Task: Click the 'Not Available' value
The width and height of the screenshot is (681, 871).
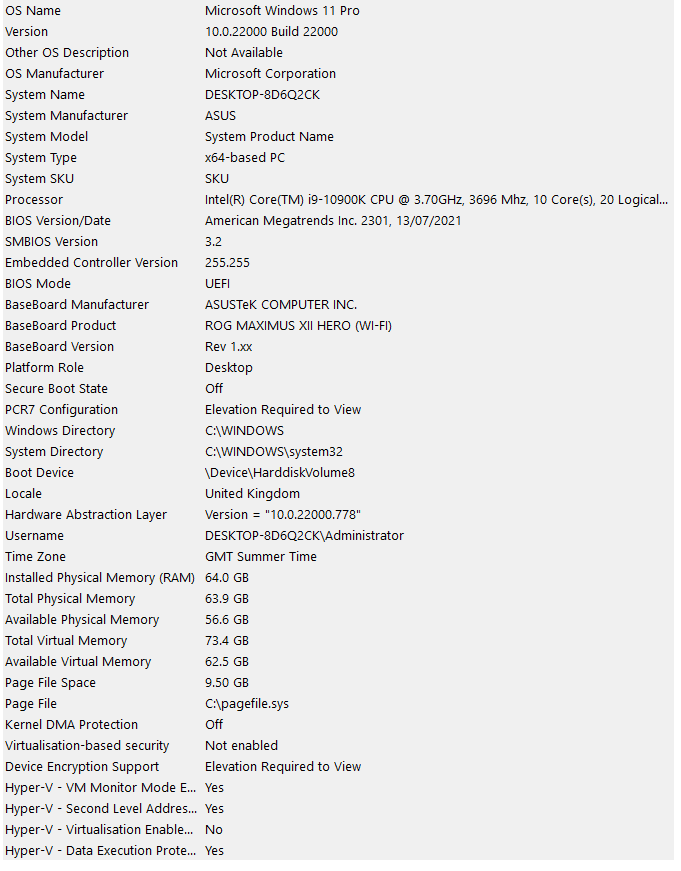Action: coord(244,53)
